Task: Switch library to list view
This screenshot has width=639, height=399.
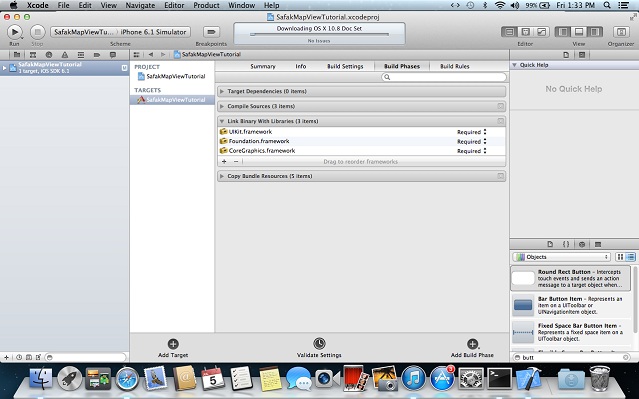Action: 630,257
